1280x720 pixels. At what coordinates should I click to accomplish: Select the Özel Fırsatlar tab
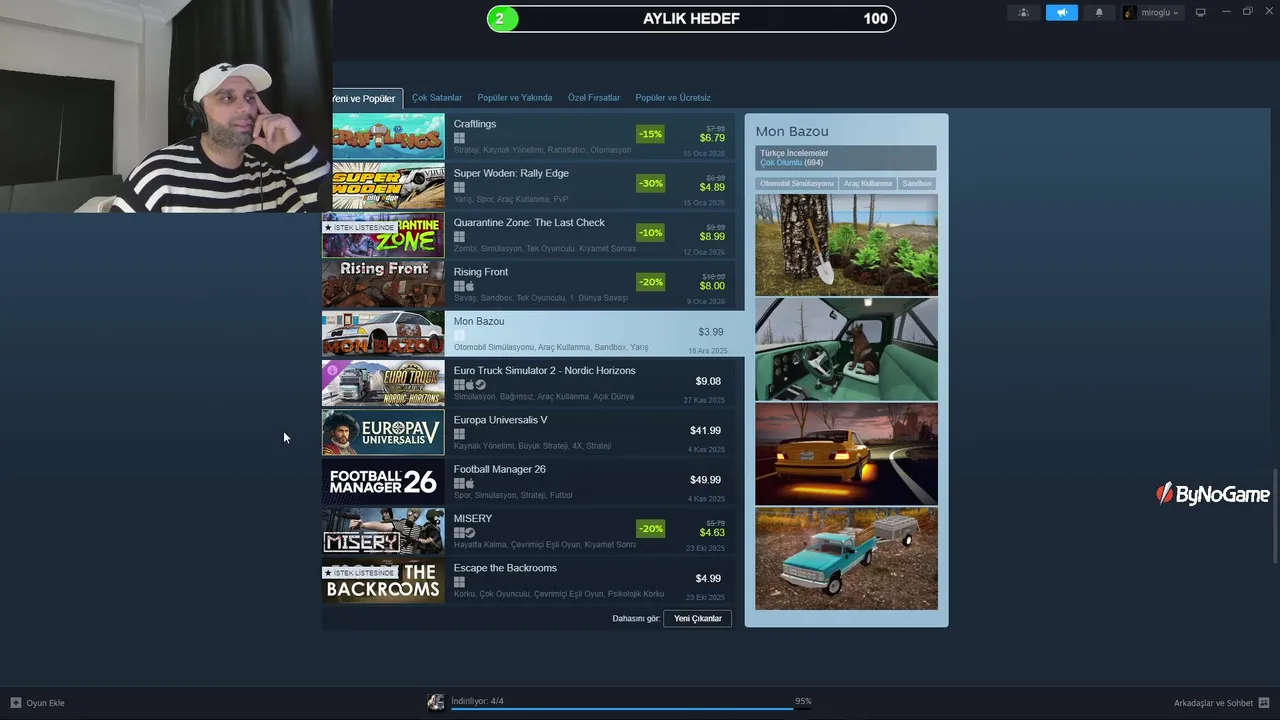pyautogui.click(x=594, y=98)
